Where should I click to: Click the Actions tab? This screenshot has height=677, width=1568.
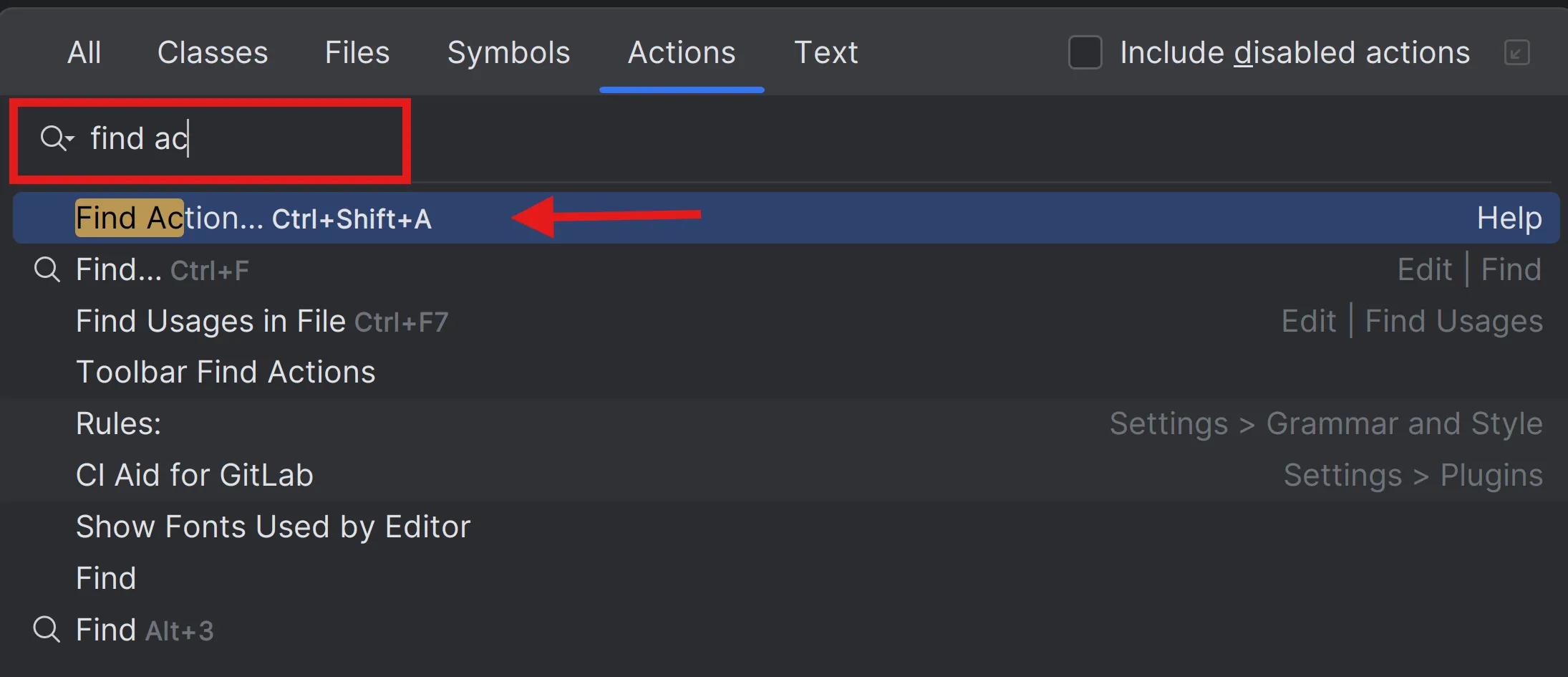click(682, 53)
